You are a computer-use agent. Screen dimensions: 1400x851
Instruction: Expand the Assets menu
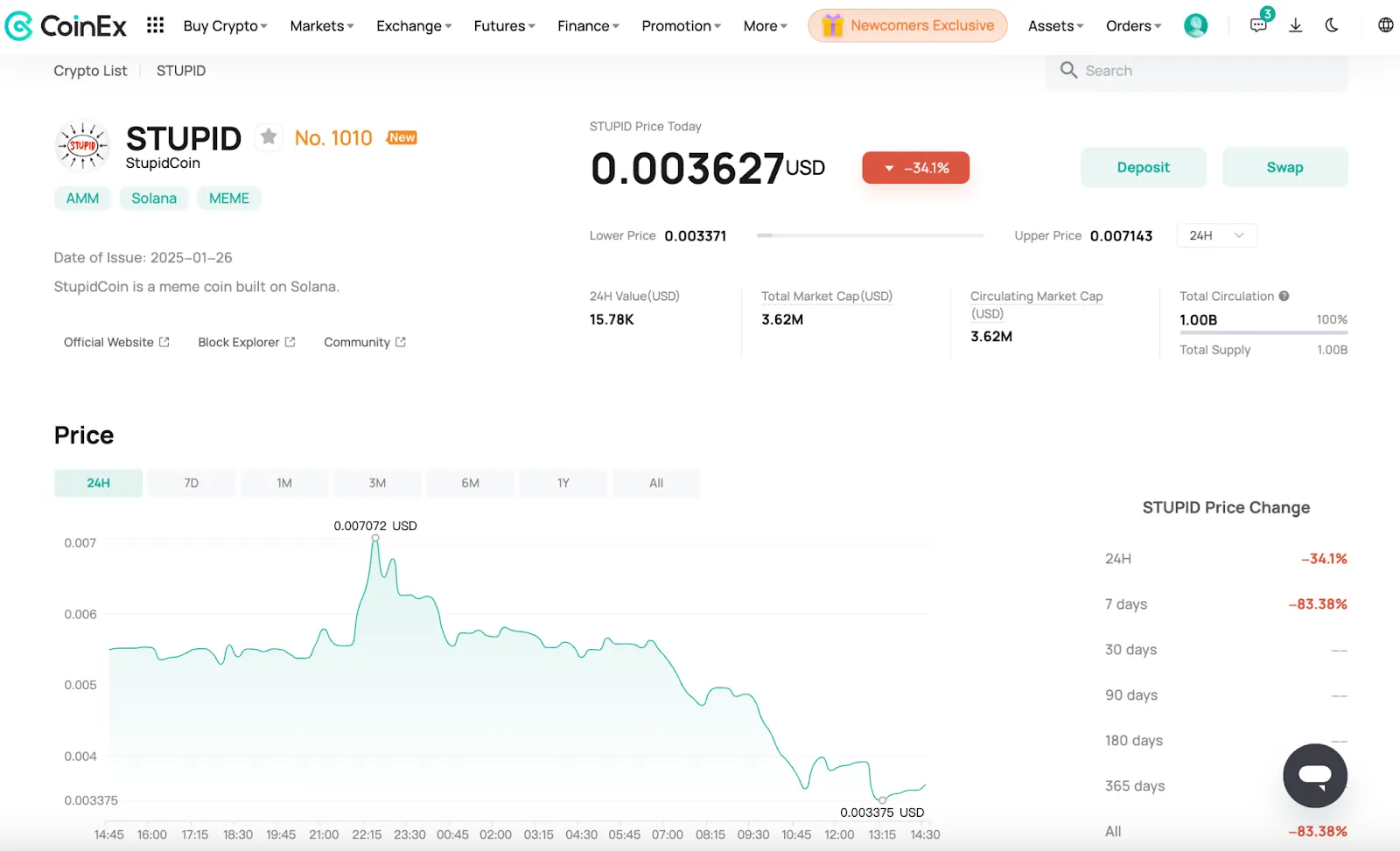coord(1055,26)
